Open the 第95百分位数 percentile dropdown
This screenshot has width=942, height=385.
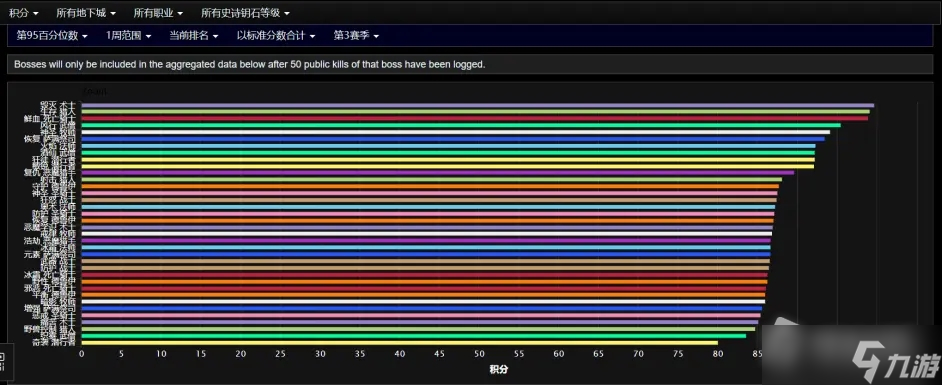[52, 35]
